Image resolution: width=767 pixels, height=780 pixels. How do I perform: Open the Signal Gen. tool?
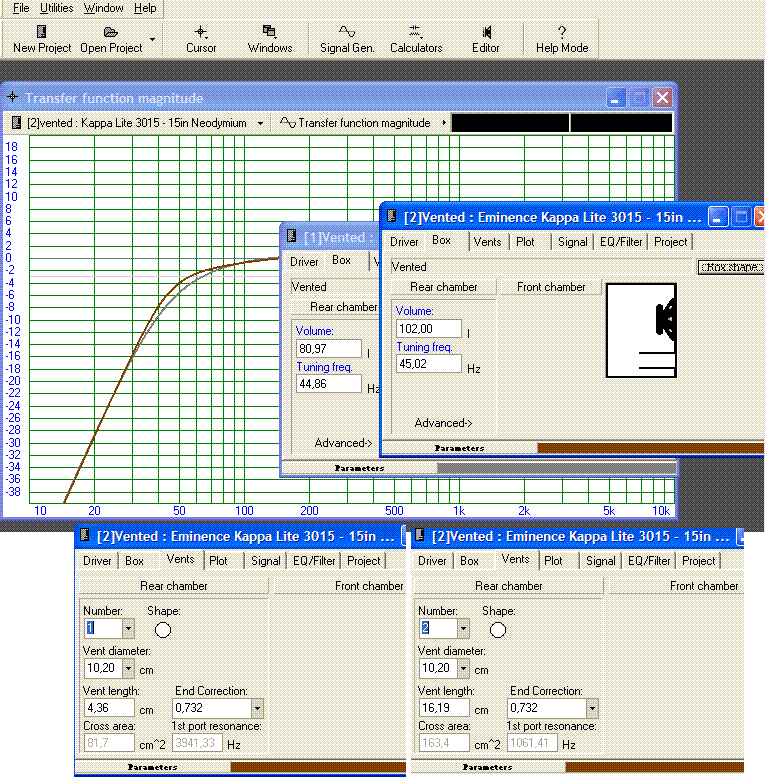point(347,32)
